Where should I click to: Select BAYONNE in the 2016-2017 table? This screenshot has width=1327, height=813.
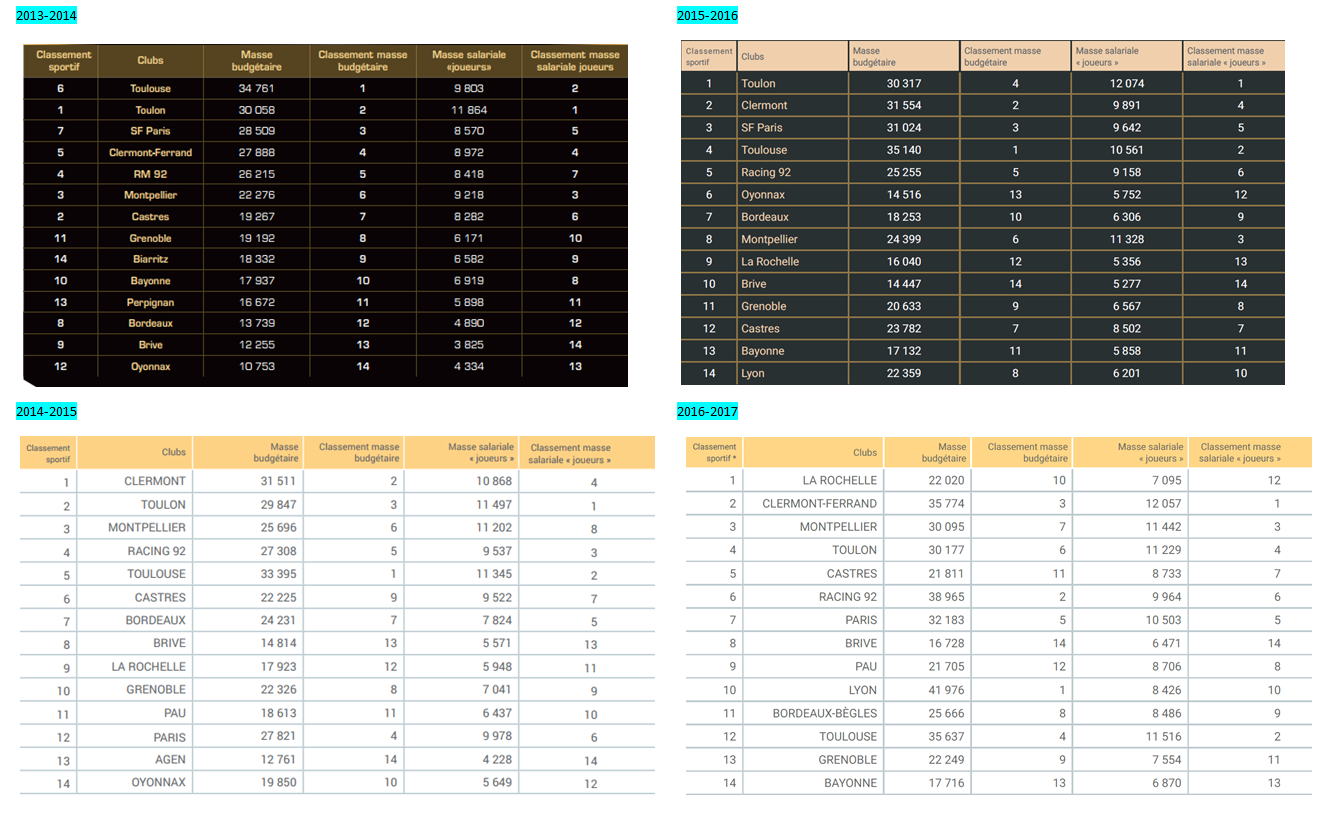(851, 783)
